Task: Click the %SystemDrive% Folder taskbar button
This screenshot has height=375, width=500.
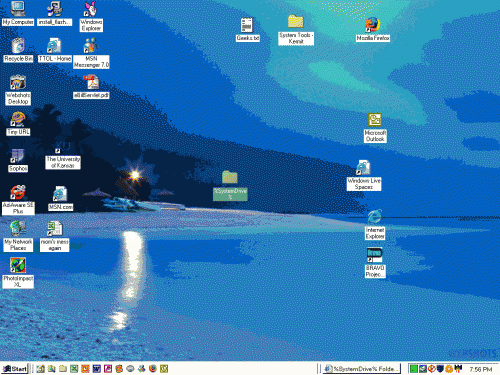Action: tap(362, 369)
